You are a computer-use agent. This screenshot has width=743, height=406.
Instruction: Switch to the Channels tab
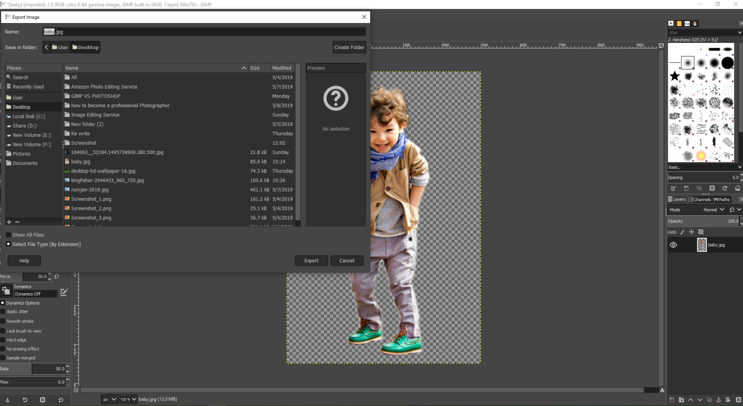pyautogui.click(x=699, y=199)
